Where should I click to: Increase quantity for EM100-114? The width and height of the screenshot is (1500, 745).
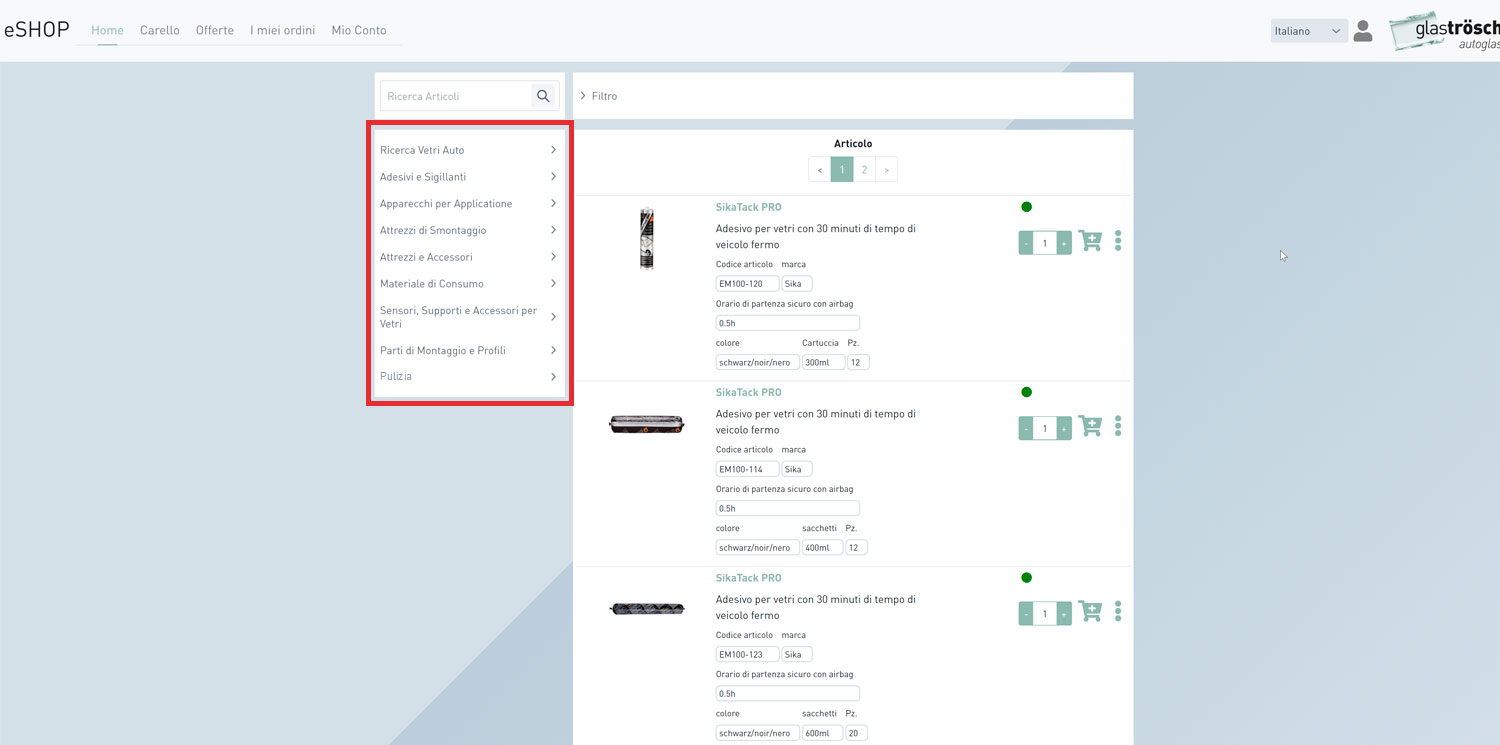tap(1064, 428)
